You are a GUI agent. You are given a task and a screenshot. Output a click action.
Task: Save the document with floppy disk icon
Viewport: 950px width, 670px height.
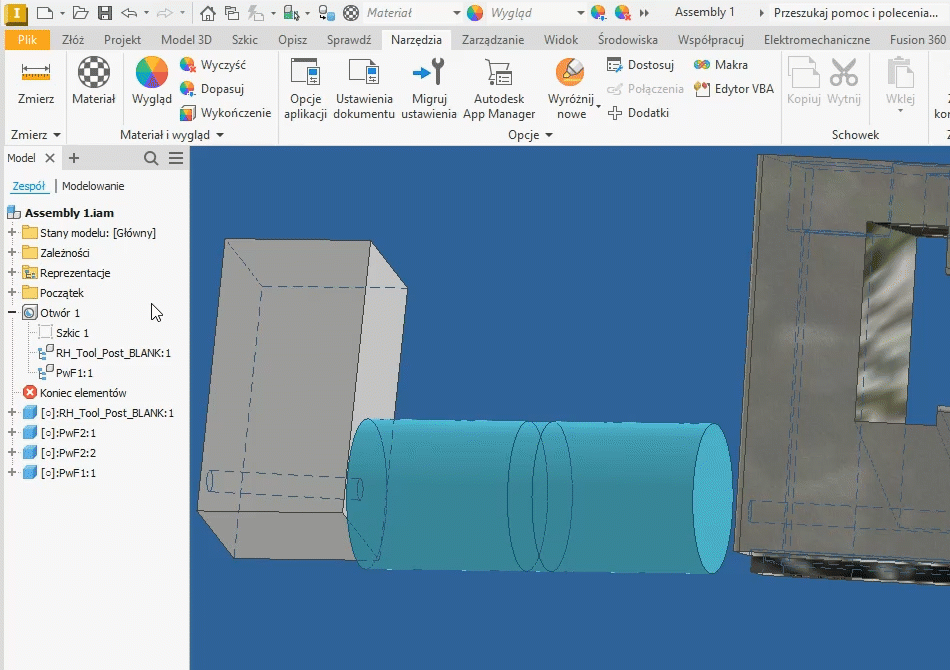105,13
